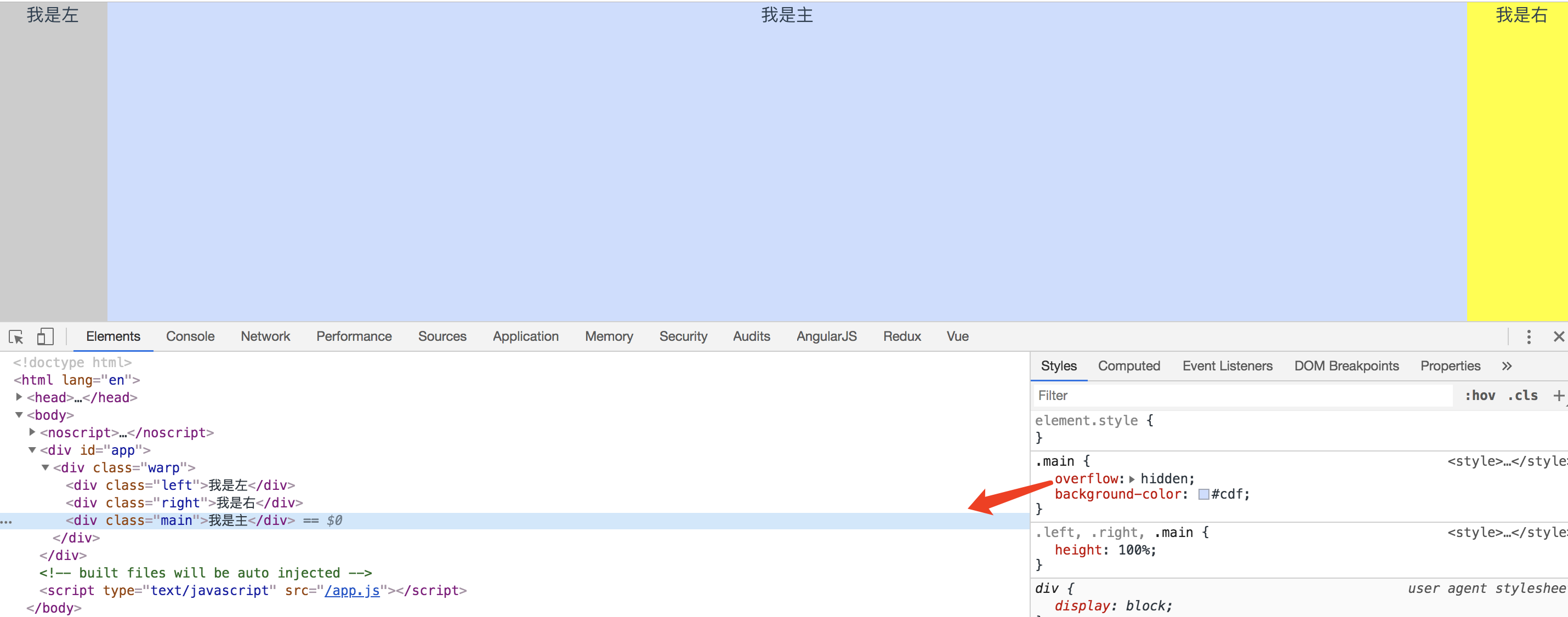Activate the inspect element picker icon

coord(16,336)
